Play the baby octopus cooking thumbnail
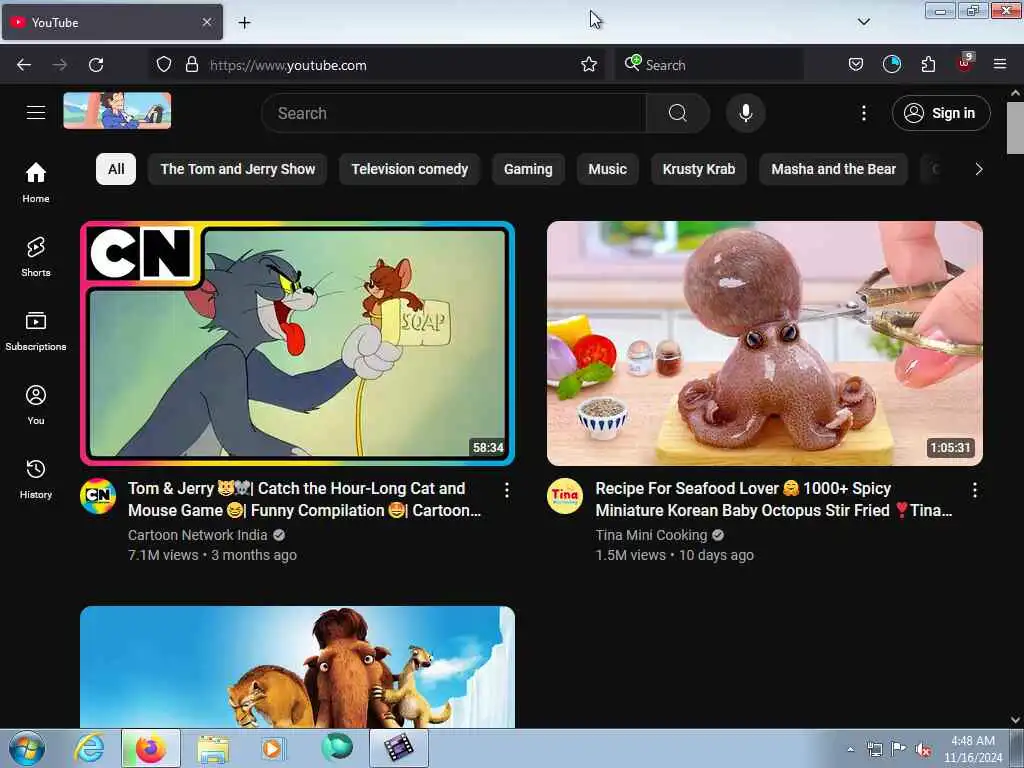 (x=764, y=344)
